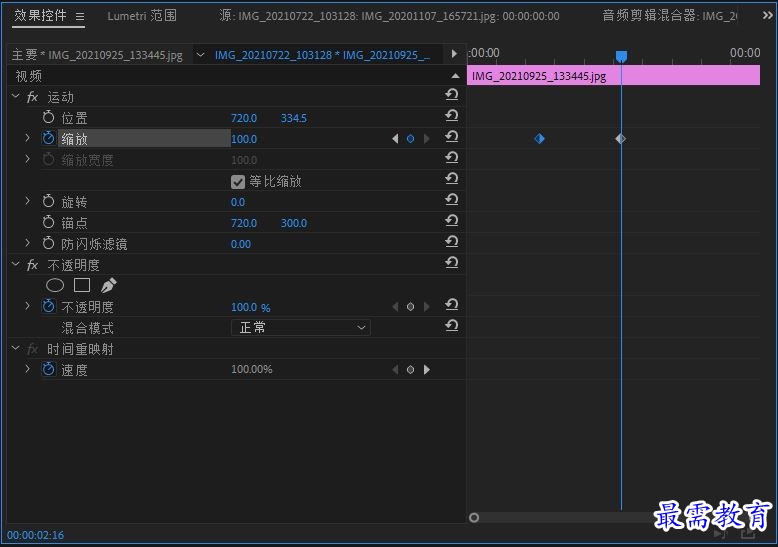Image resolution: width=778 pixels, height=547 pixels.
Task: Create a 4-point polygon mask
Action: 82,285
